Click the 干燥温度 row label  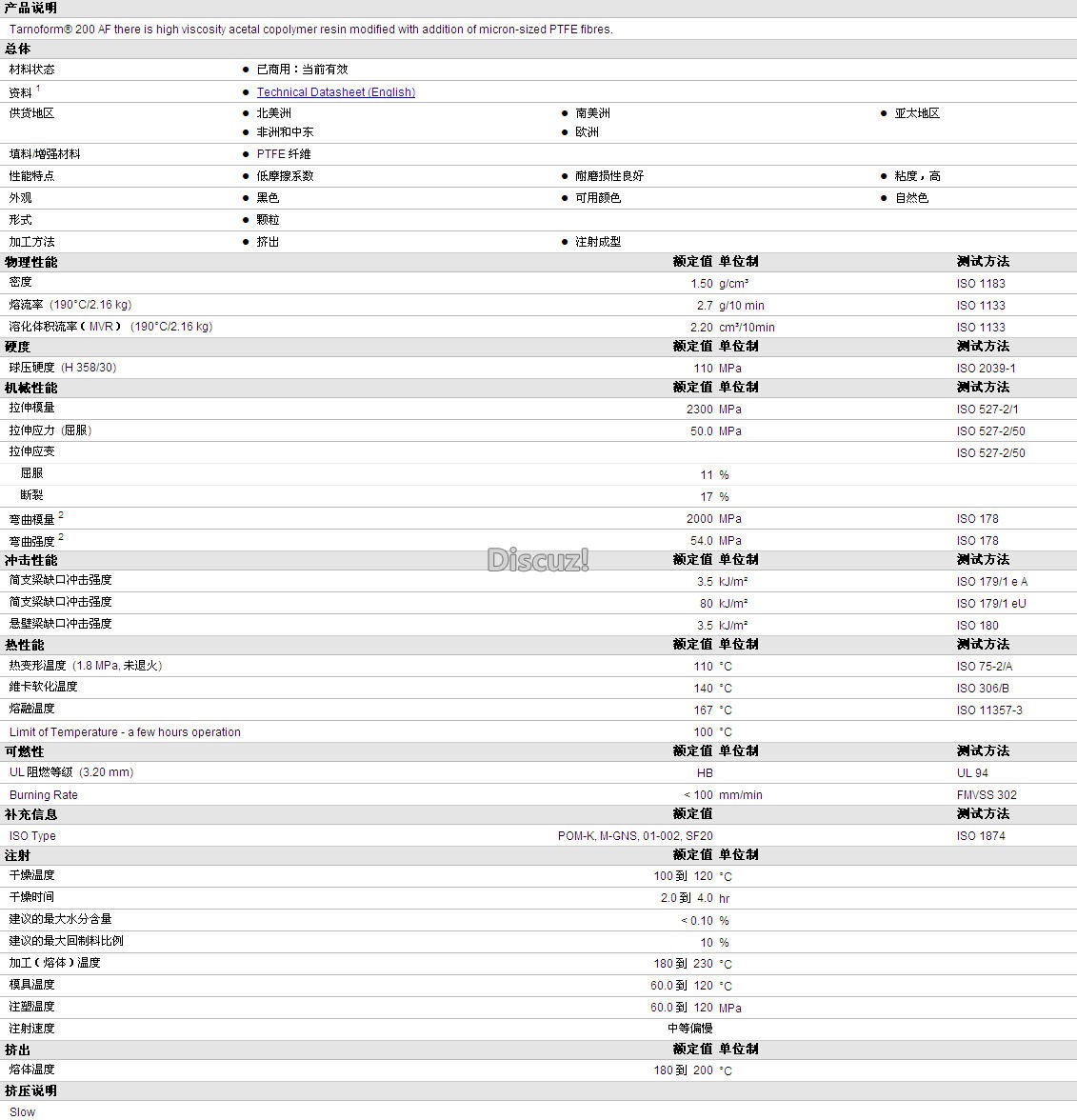31,876
